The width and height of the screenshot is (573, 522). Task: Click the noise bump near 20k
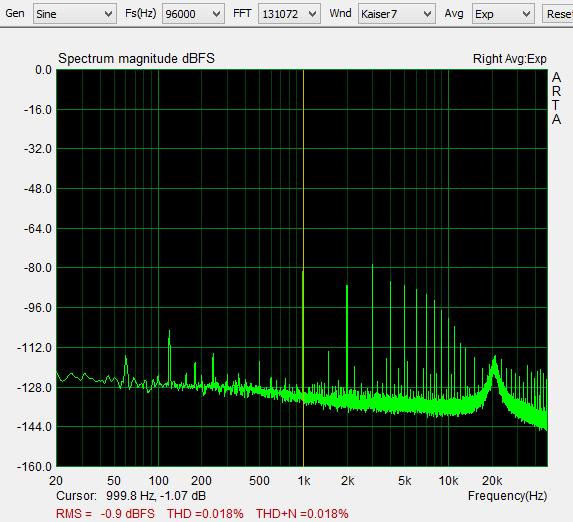pyautogui.click(x=494, y=366)
